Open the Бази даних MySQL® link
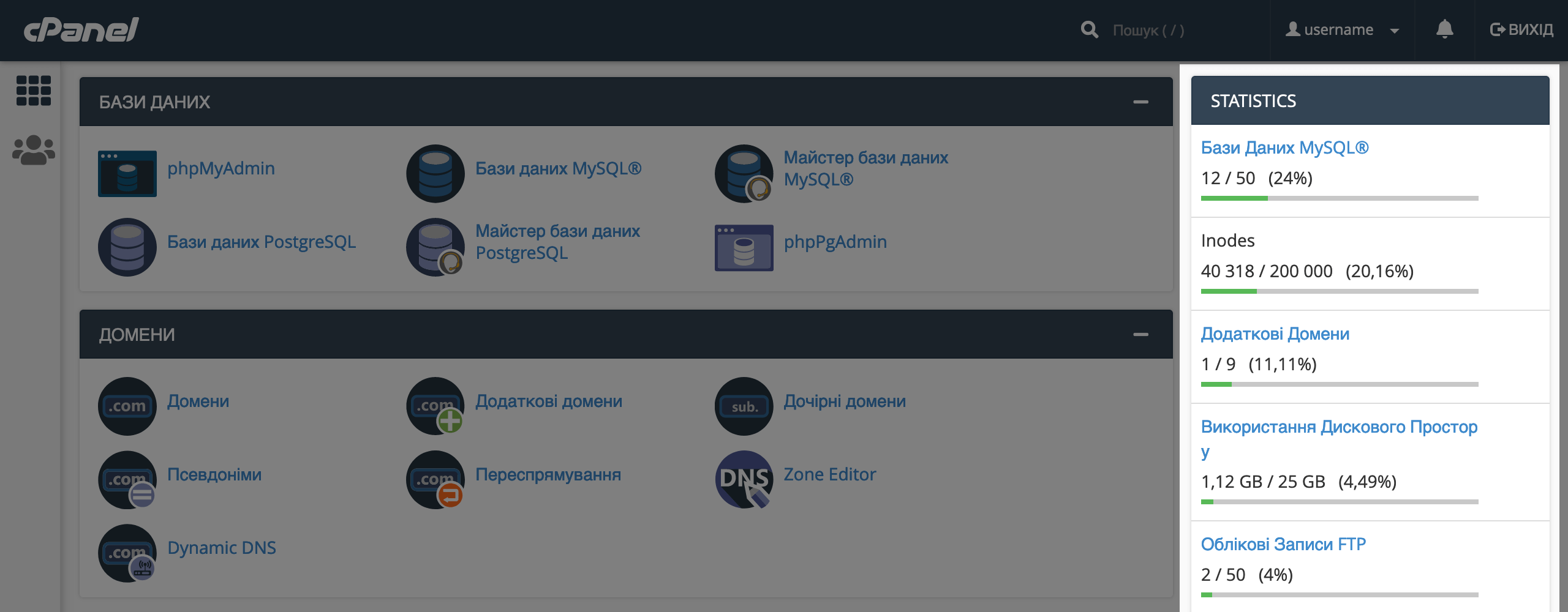The image size is (1568, 612). click(x=559, y=168)
